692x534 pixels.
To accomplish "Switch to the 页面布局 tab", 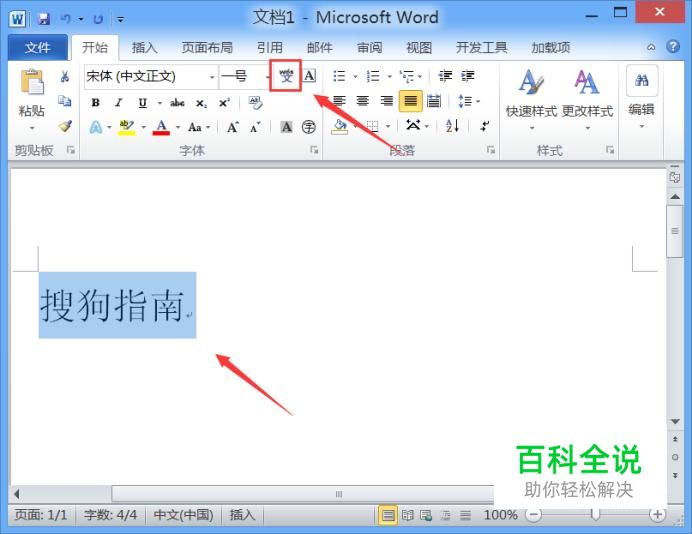I will pyautogui.click(x=207, y=47).
